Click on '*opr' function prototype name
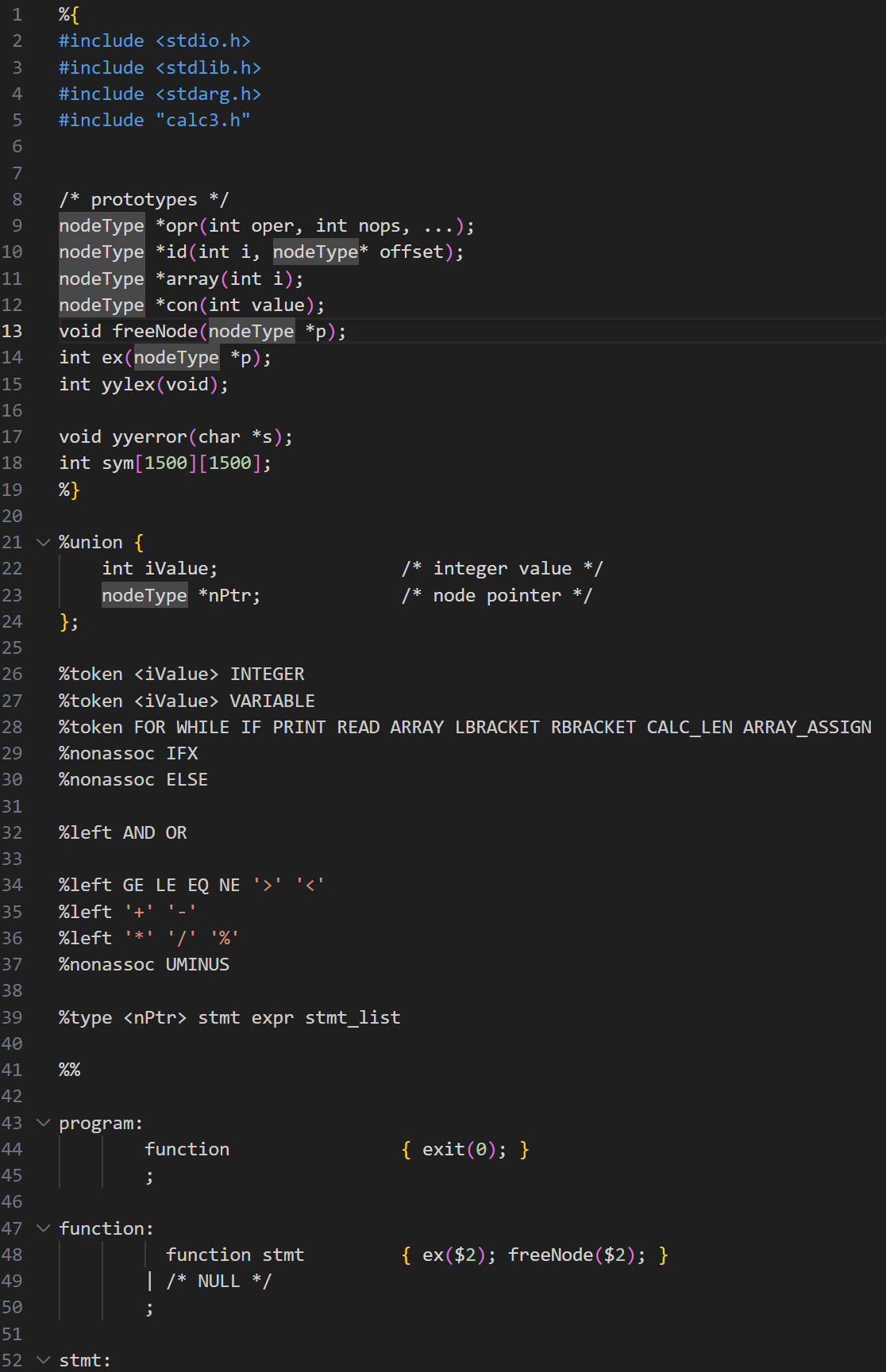The height and width of the screenshot is (1372, 886). click(x=176, y=226)
